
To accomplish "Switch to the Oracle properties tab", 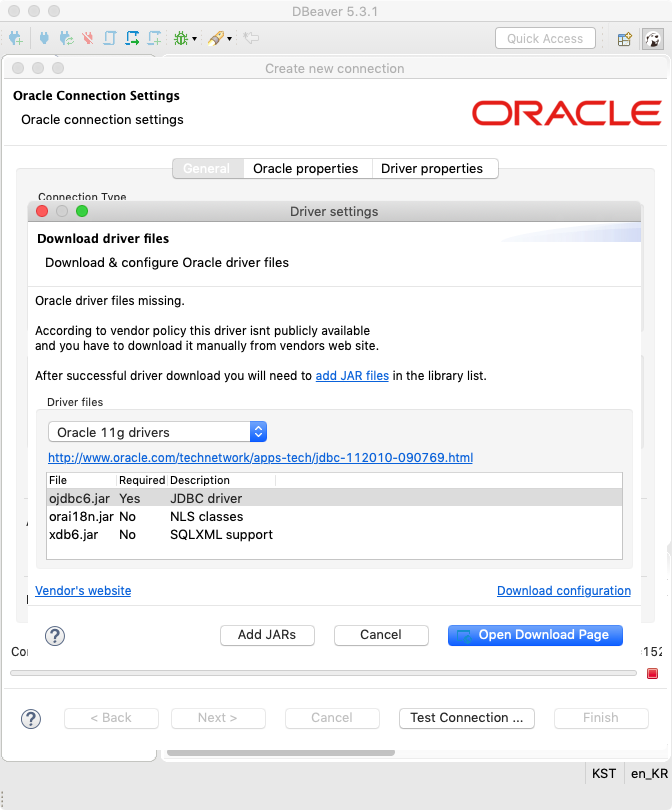I will pyautogui.click(x=307, y=168).
